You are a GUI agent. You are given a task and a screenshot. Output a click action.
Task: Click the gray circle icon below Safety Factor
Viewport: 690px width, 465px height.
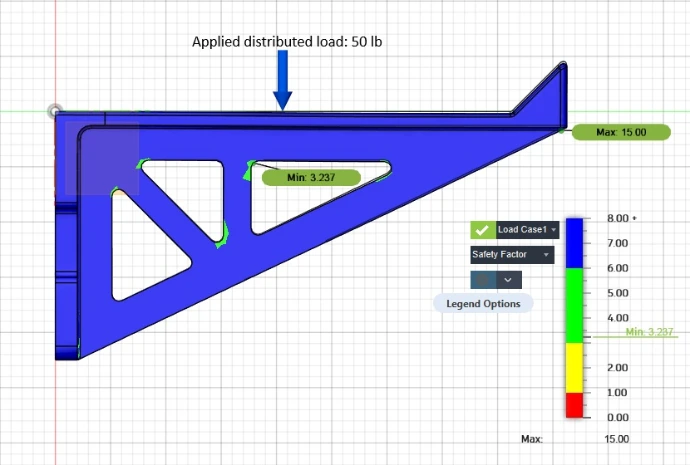tap(482, 280)
